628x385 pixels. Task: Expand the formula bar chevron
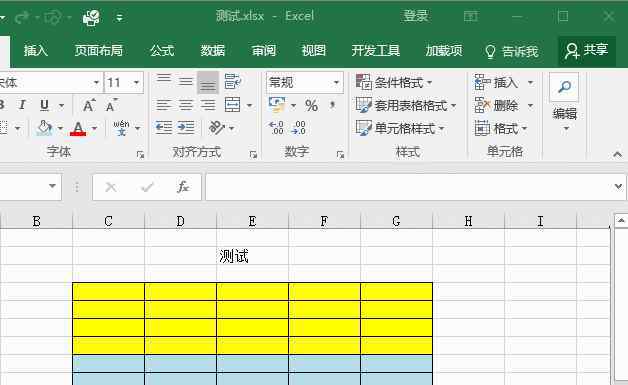(618, 186)
